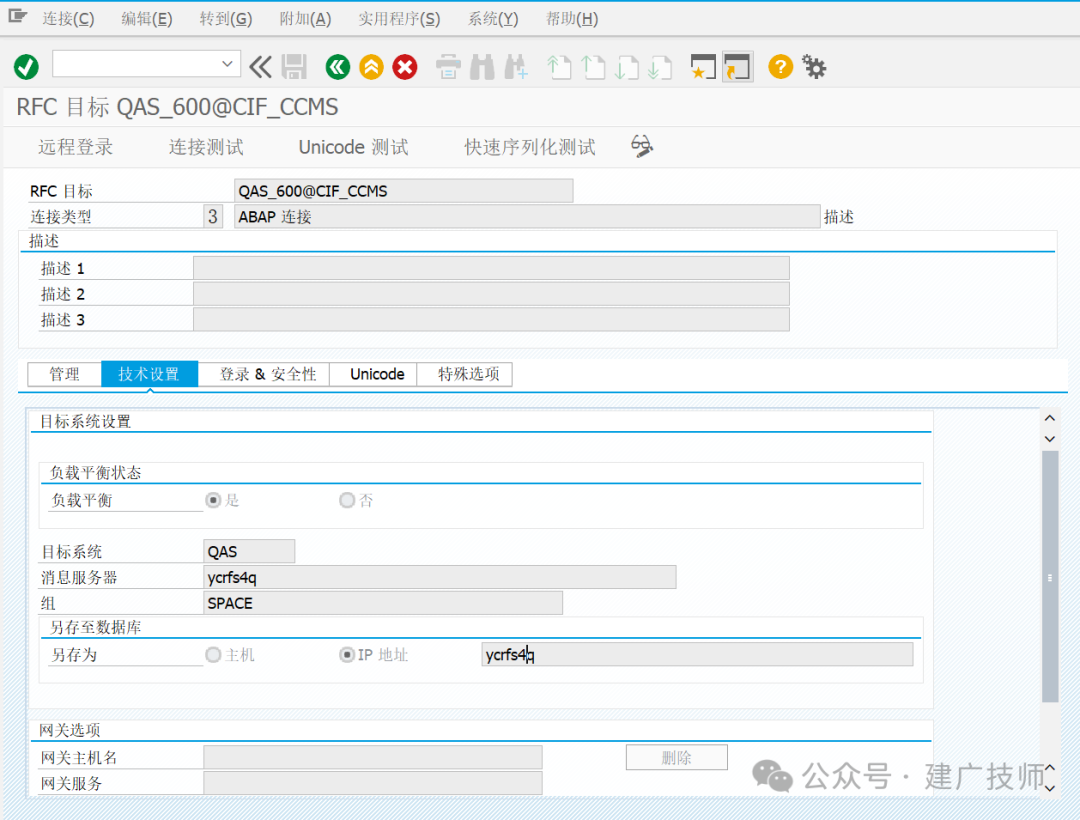
Task: Click the 组 field with SPACE
Action: [383, 603]
